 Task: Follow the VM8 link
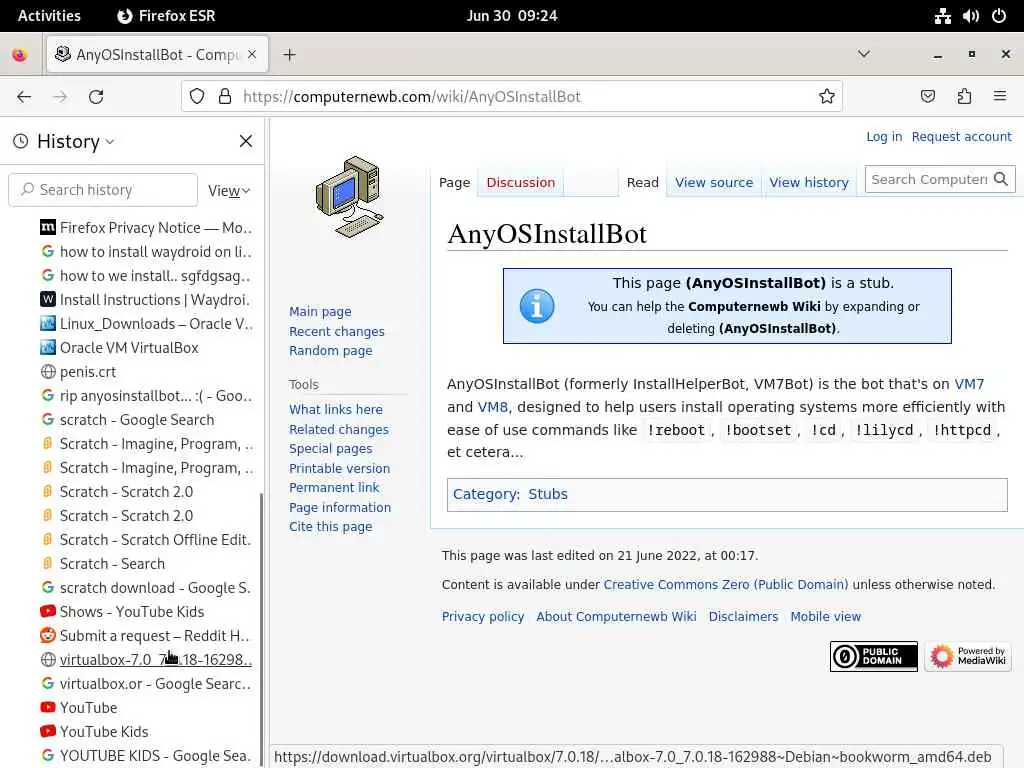point(492,407)
